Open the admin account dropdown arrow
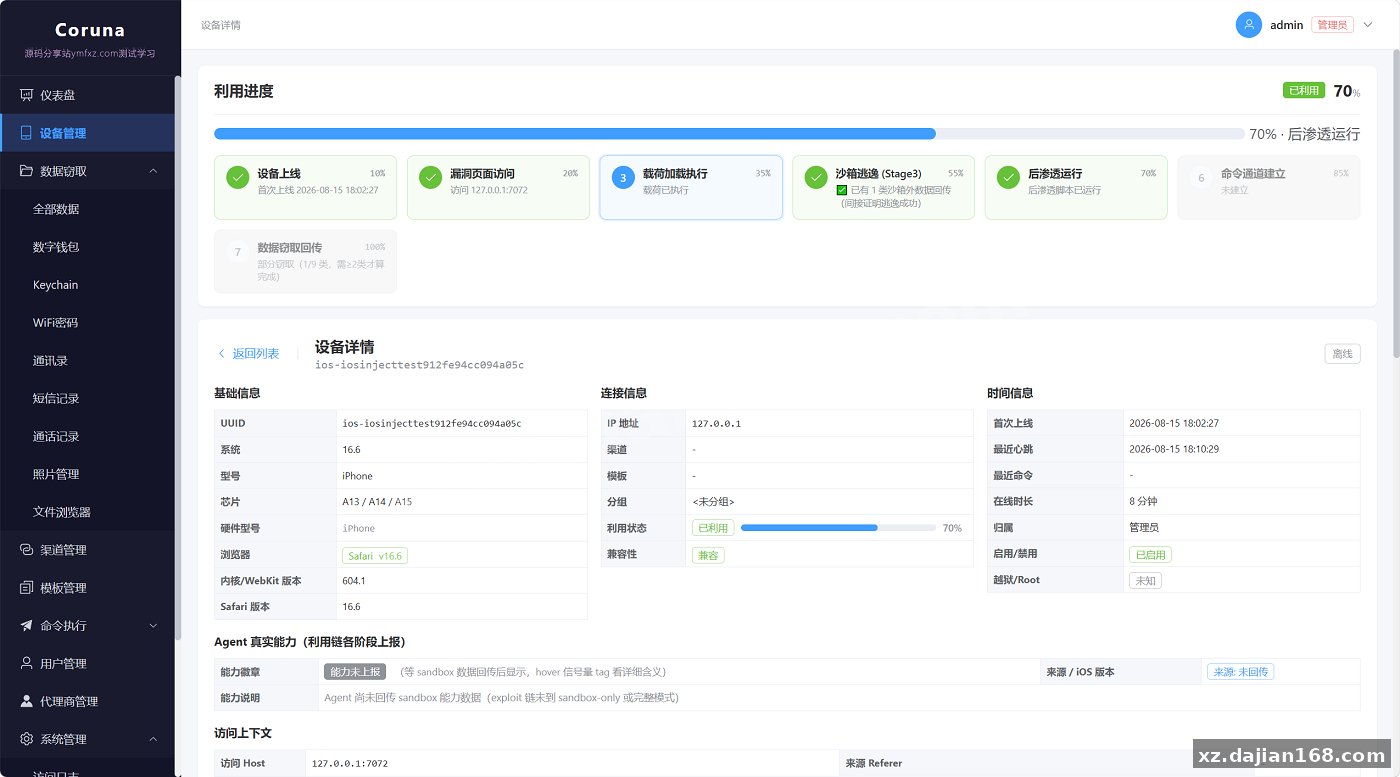This screenshot has height=777, width=1400. [1368, 25]
